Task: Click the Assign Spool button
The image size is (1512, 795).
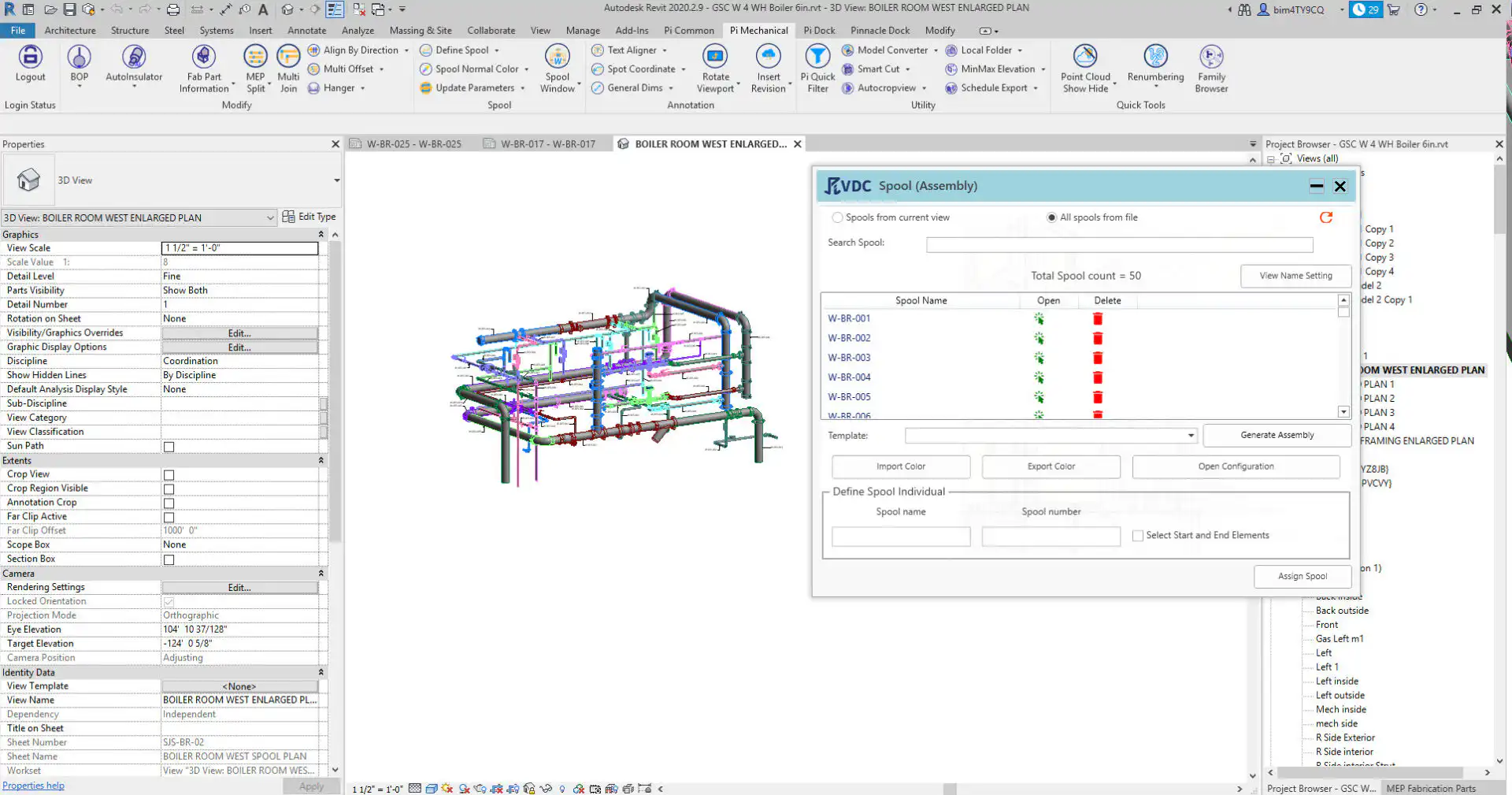Action: tap(1303, 577)
